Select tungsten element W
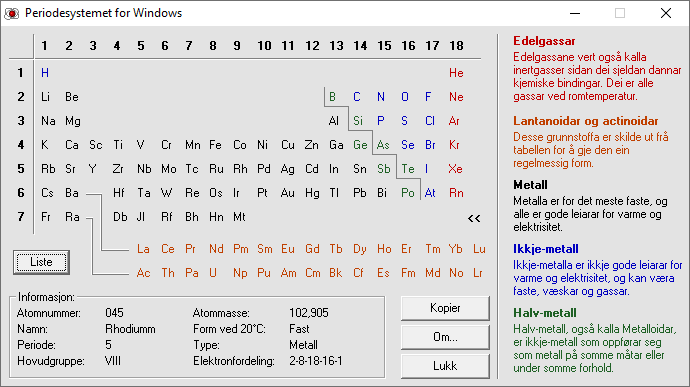 (166, 193)
